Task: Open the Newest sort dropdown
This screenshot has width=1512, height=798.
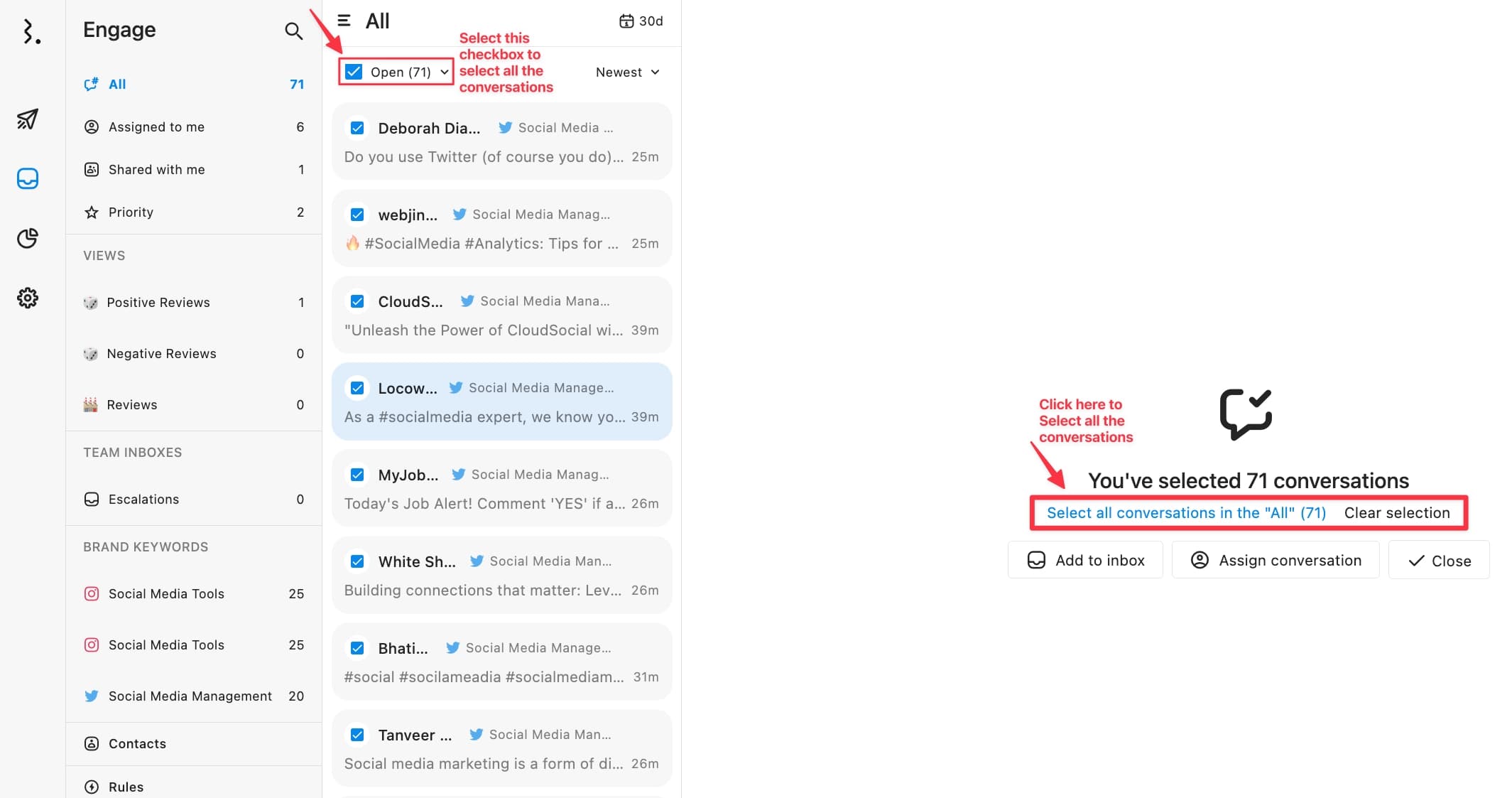Action: (628, 72)
